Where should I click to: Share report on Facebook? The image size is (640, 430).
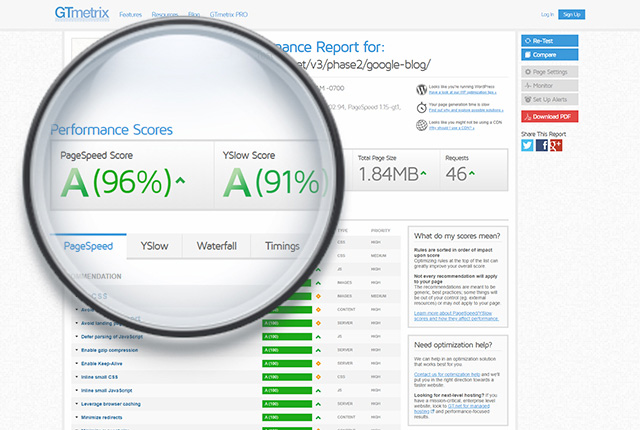[541, 145]
